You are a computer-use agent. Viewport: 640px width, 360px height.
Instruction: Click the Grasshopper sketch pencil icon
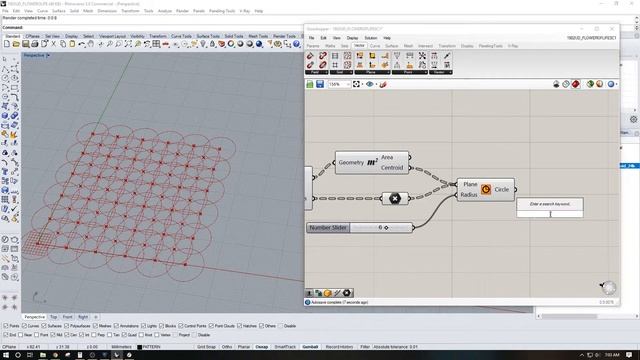(383, 84)
